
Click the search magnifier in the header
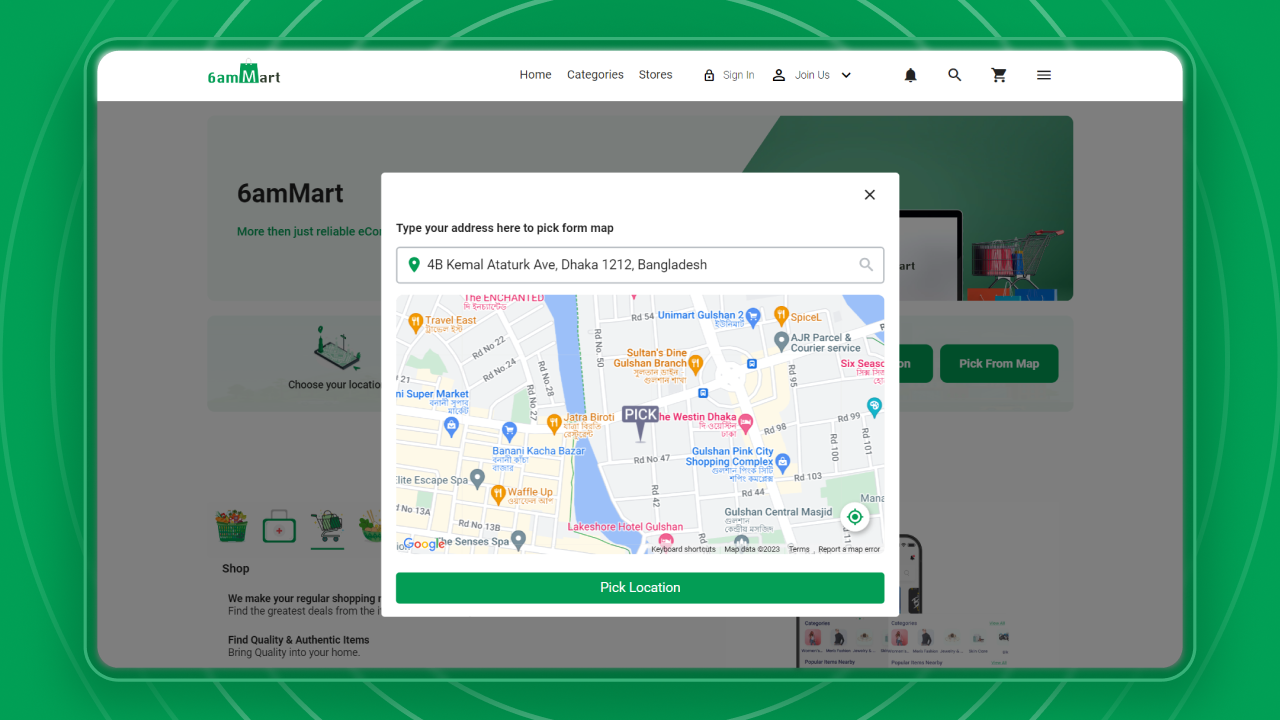[955, 75]
